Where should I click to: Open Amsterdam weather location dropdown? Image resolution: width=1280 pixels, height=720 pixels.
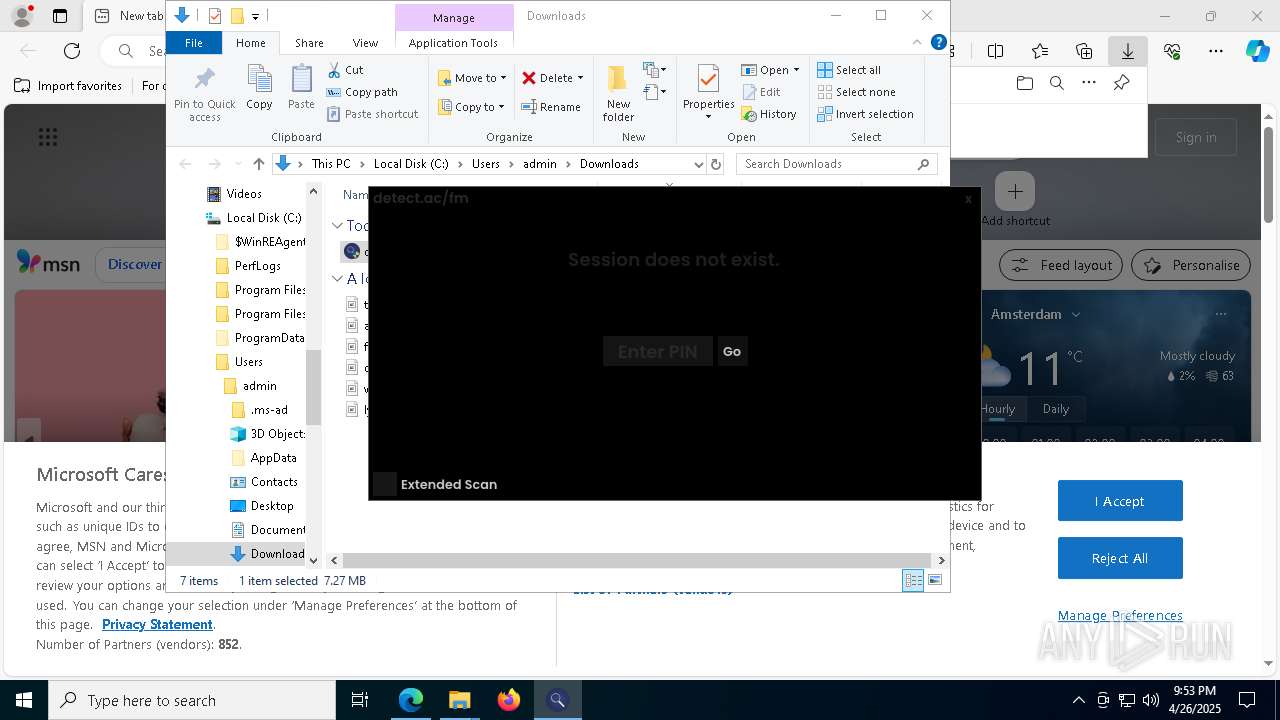1076,314
